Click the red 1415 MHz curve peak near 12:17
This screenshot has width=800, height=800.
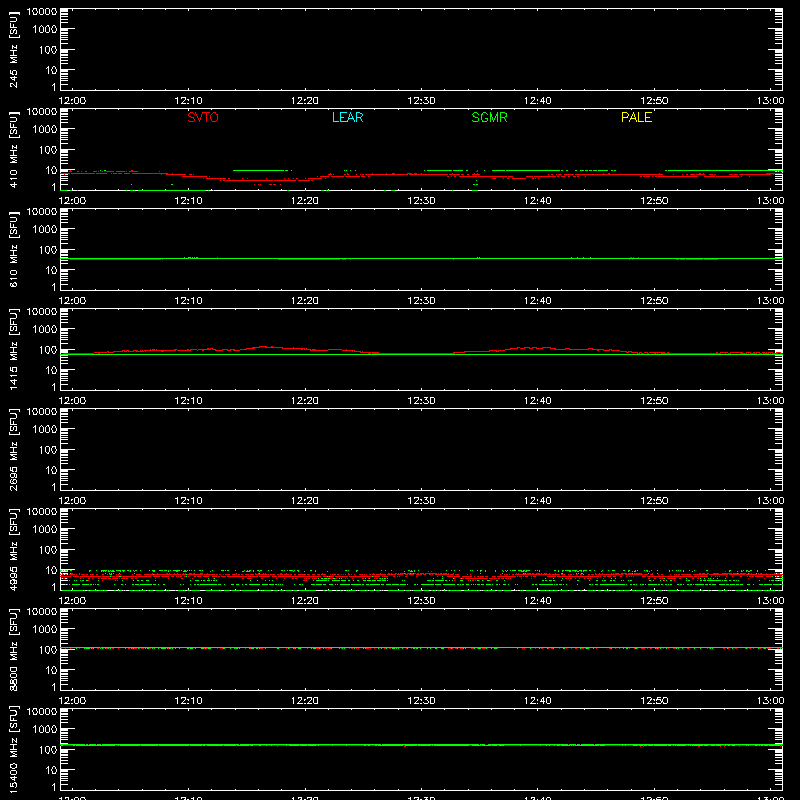tap(263, 347)
